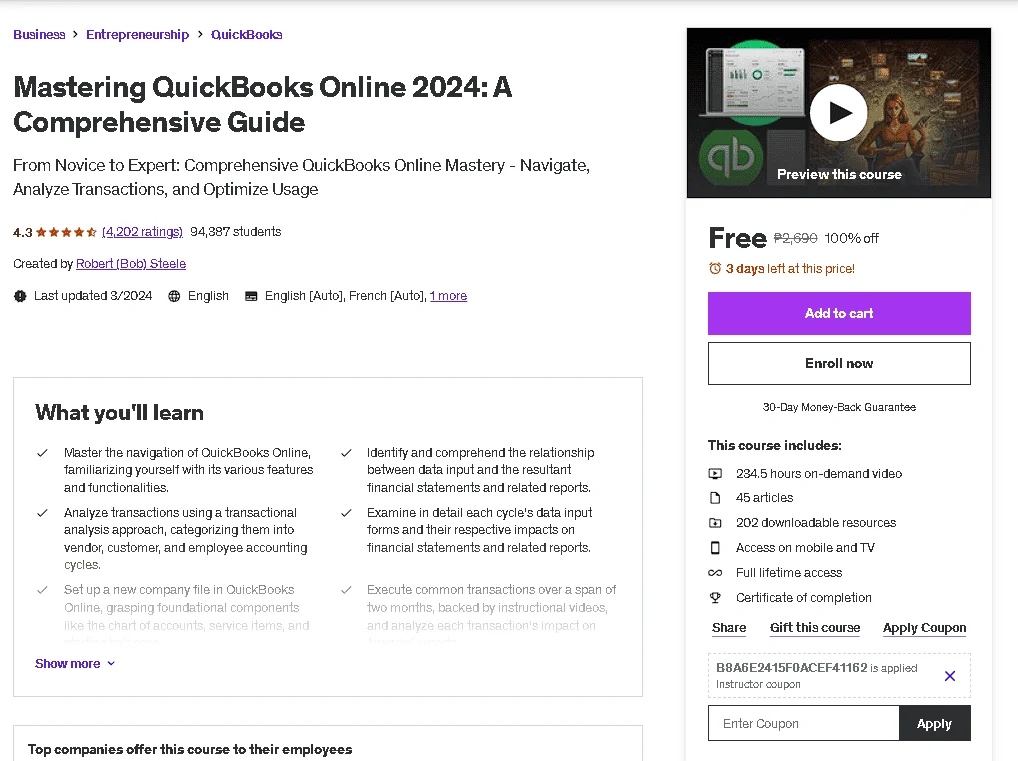Expand Show more in What you'll learn
The width and height of the screenshot is (1018, 761).
(75, 664)
